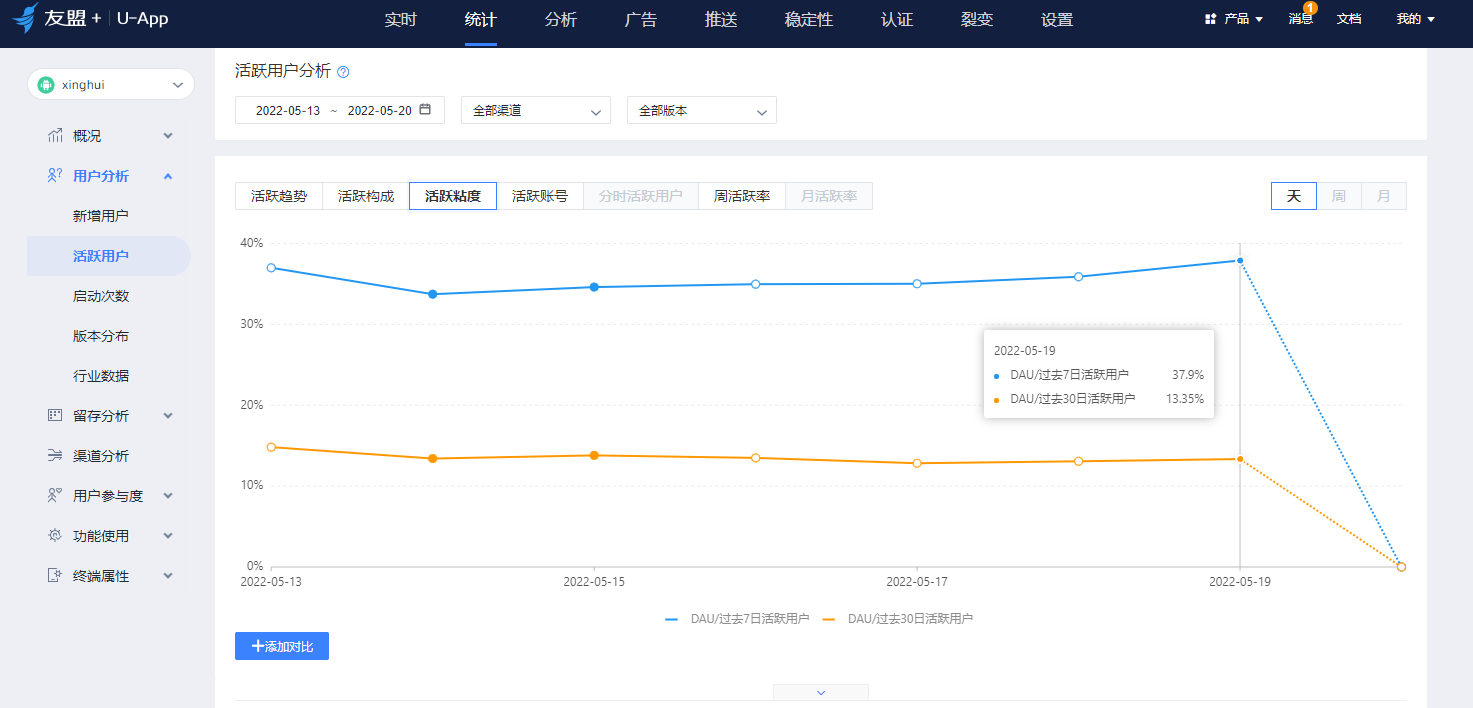The width and height of the screenshot is (1473, 708).
Task: Click the 功能使用 gear icon
Action: 55,536
